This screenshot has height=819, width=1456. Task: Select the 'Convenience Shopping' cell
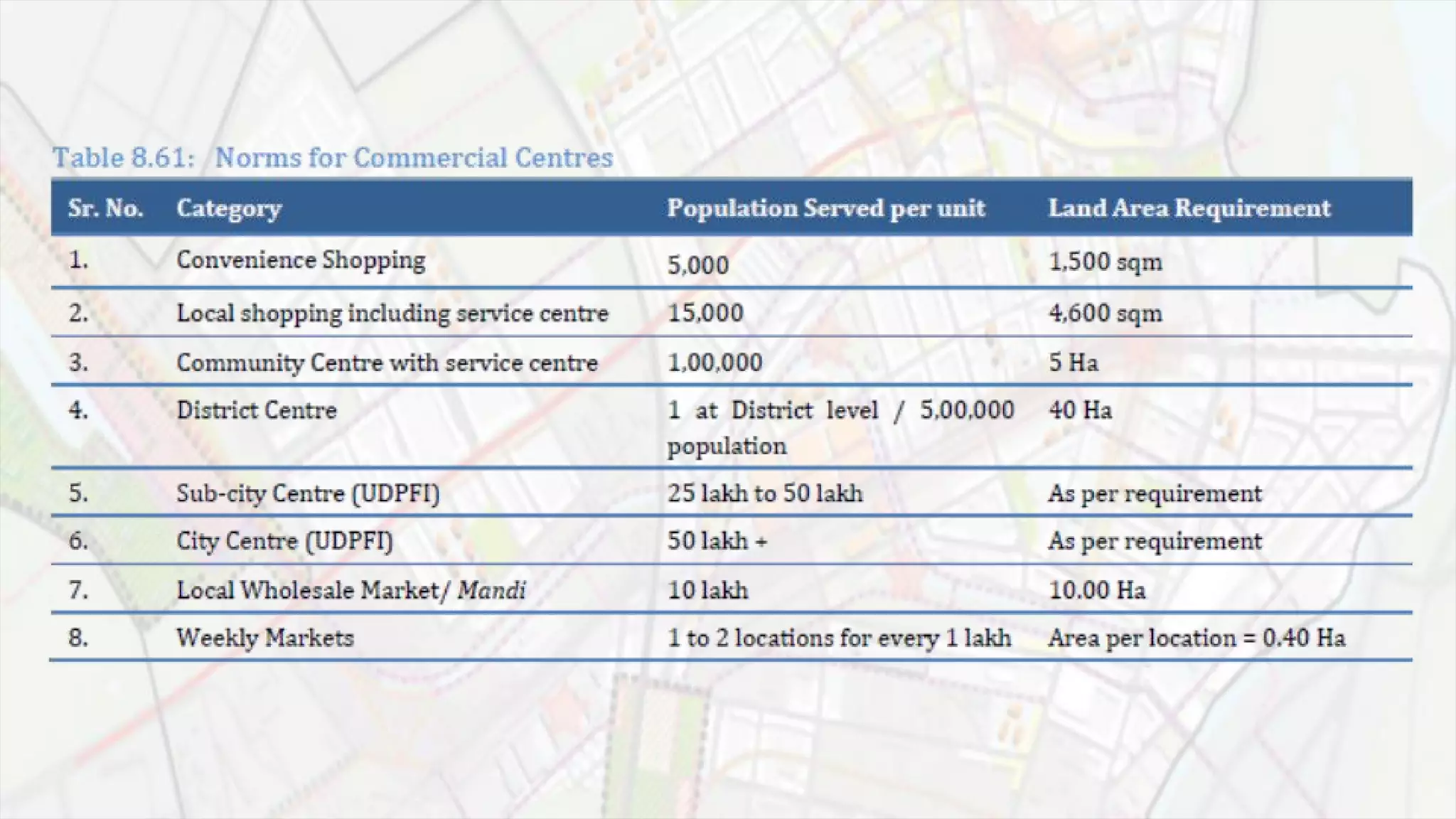click(x=301, y=260)
